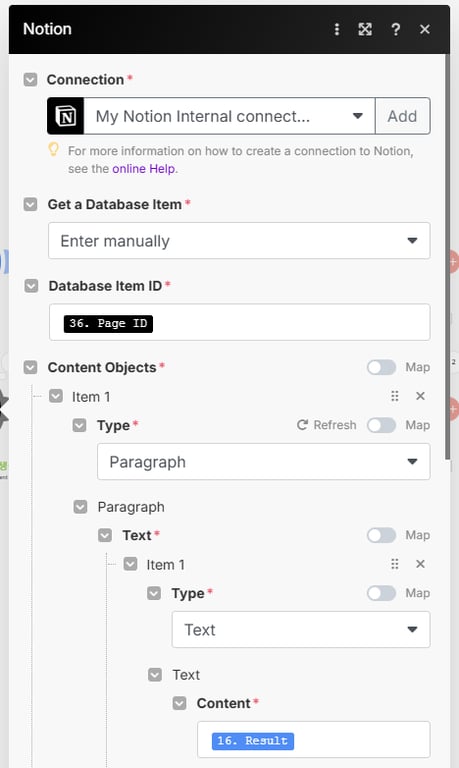Collapse the Connection section checkbox
Viewport: 459px width, 768px height.
(30, 79)
